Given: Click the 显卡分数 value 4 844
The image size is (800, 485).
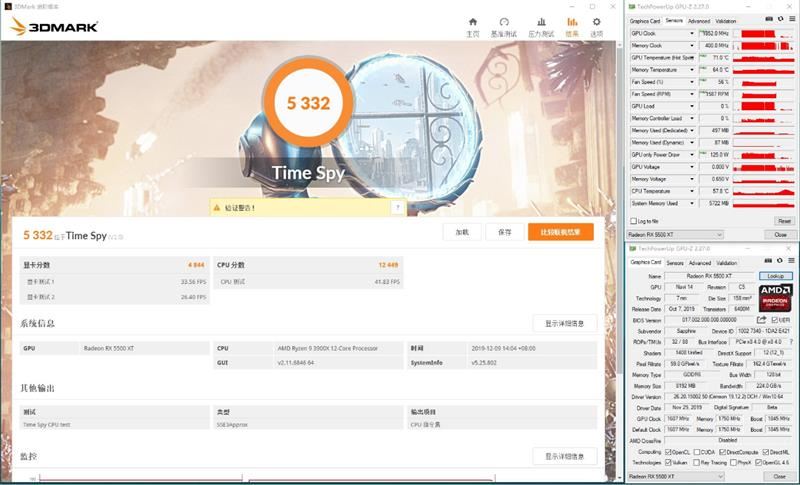Looking at the screenshot, I should [196, 265].
